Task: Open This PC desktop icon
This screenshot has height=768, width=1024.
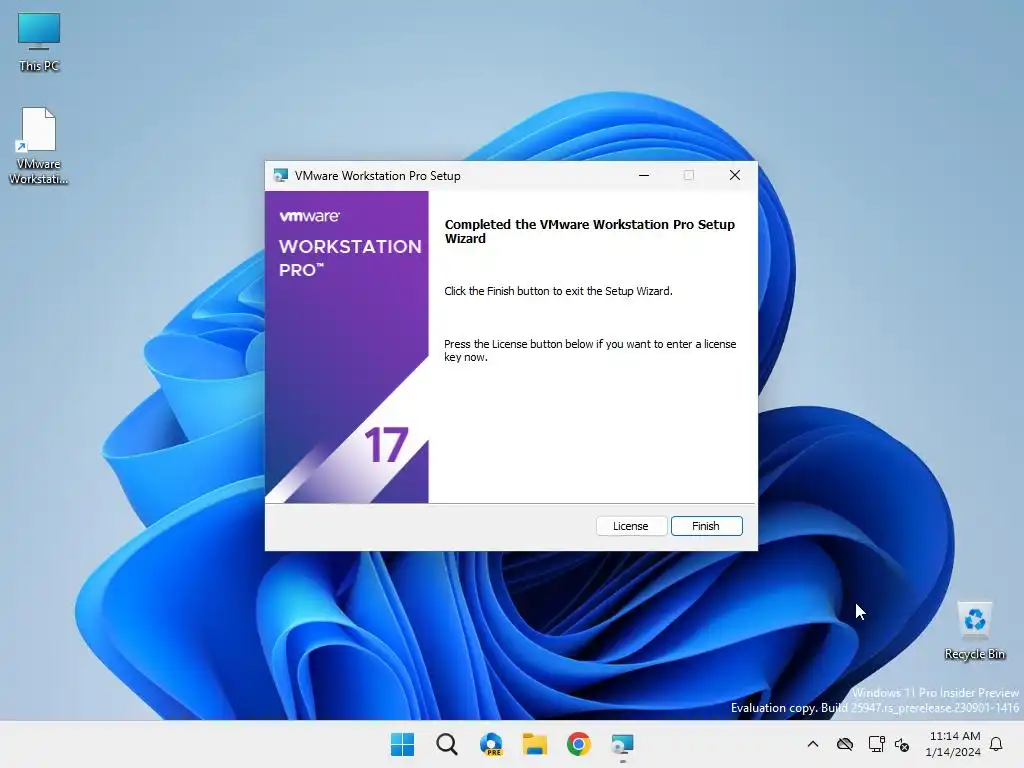Action: coord(39,42)
